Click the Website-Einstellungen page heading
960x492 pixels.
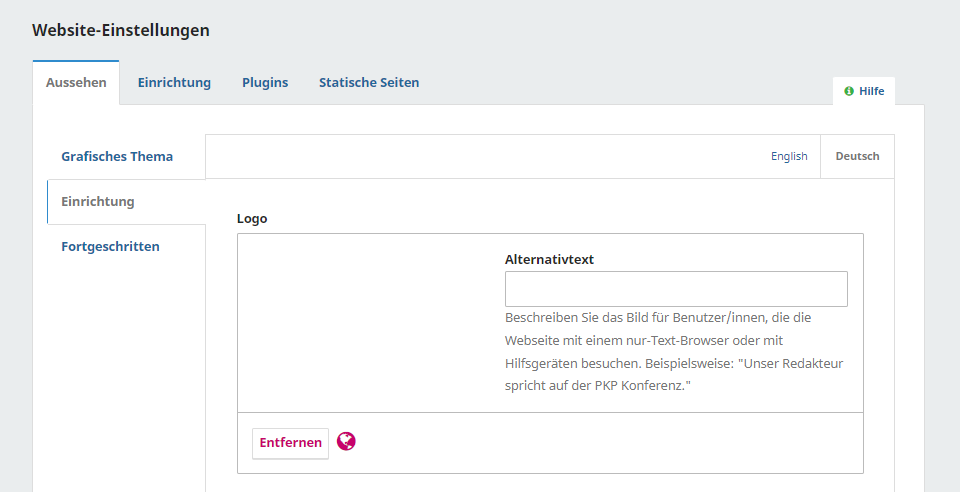click(x=121, y=30)
